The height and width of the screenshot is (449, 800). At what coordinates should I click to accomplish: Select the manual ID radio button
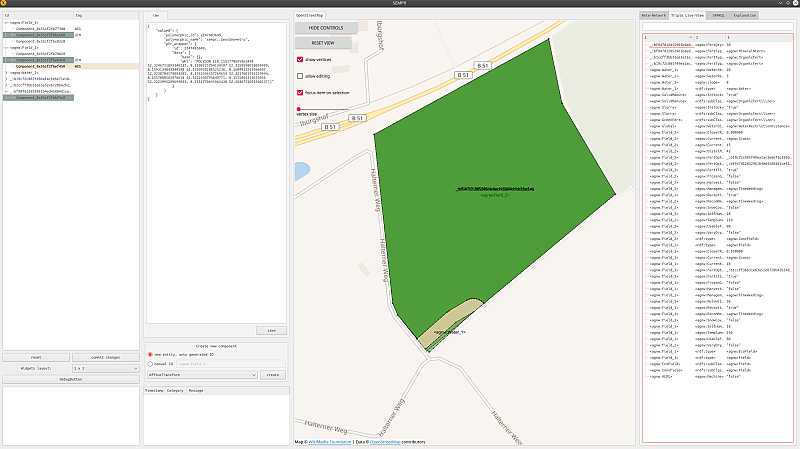[150, 364]
